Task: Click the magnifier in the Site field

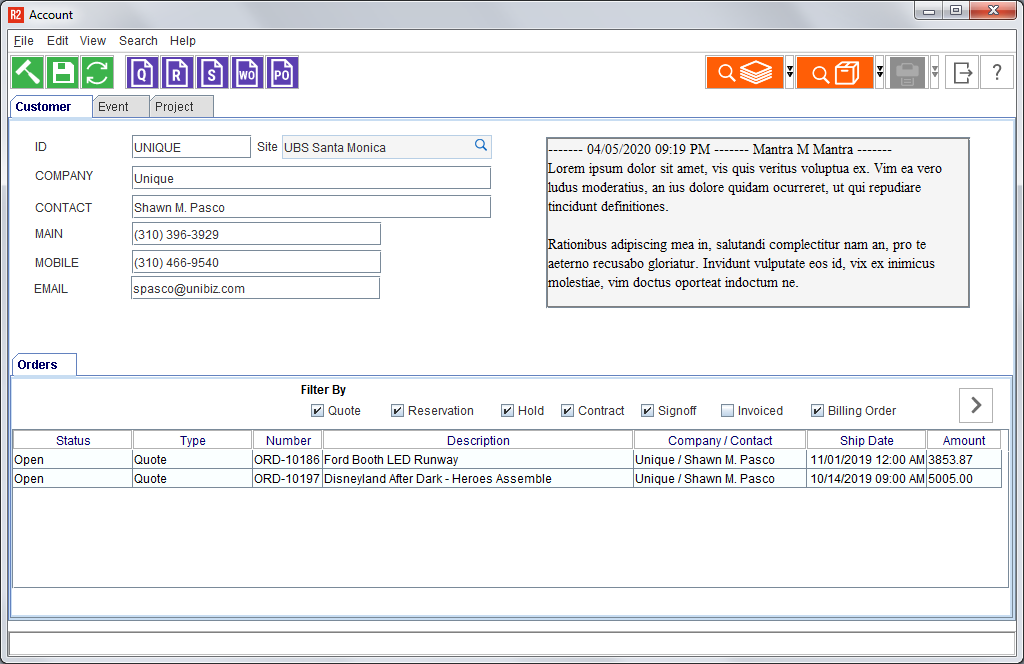Action: tap(481, 146)
